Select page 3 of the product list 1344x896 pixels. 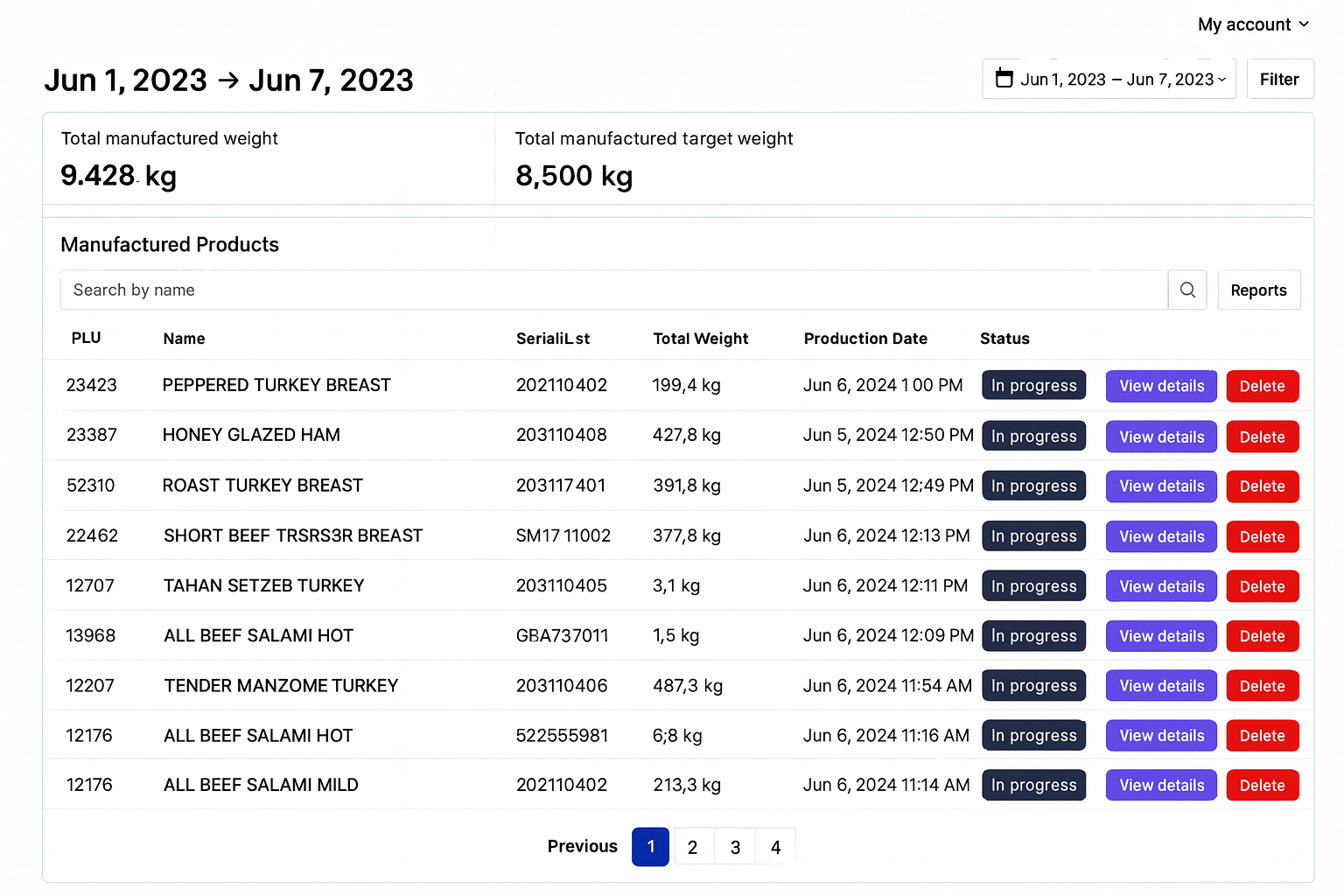734,846
